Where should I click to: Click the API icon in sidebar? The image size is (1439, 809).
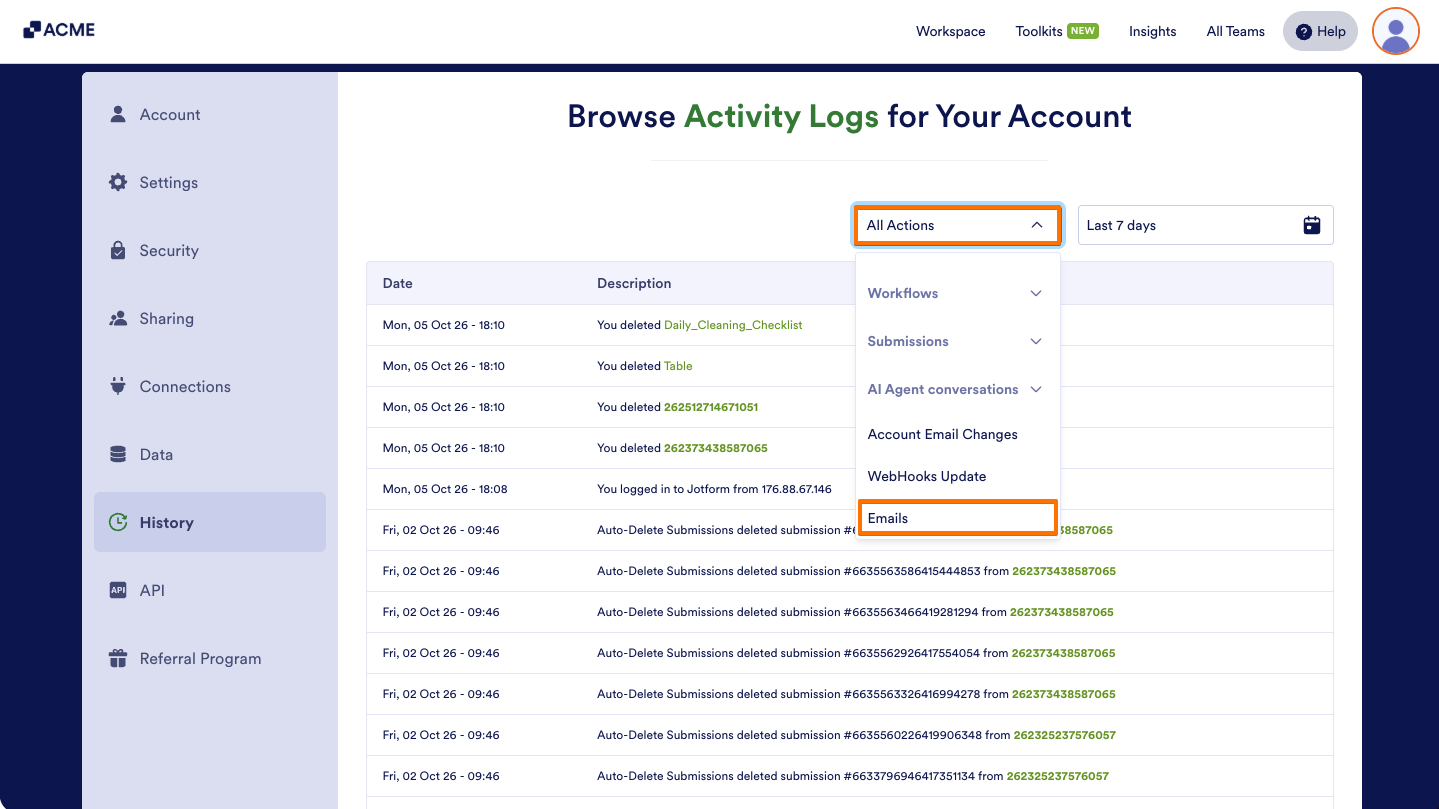point(118,590)
